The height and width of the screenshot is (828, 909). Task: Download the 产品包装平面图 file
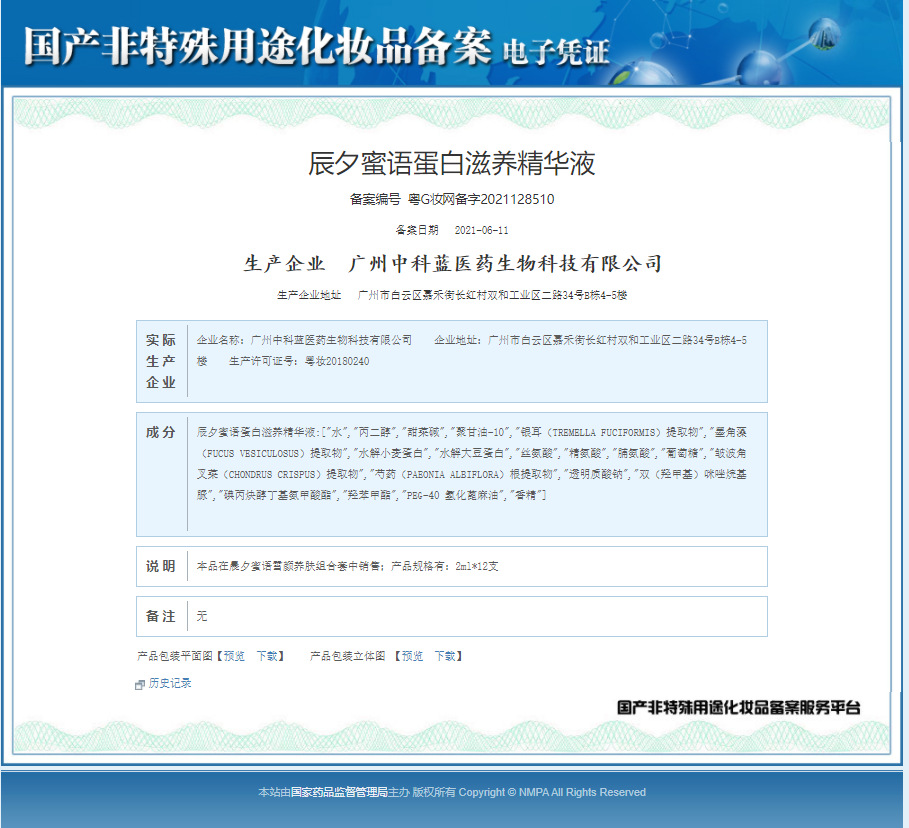(x=267, y=656)
